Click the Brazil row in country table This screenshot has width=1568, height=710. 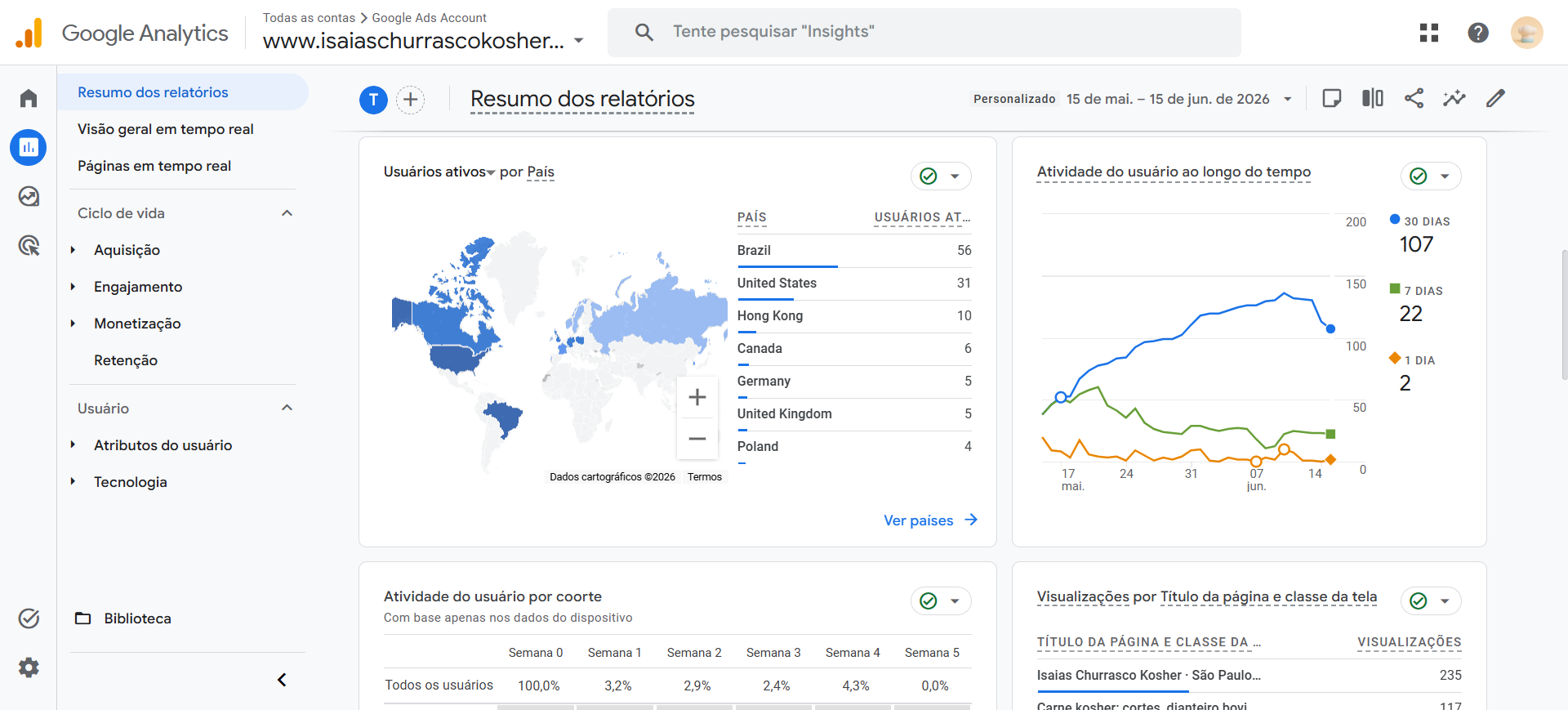pyautogui.click(x=854, y=251)
